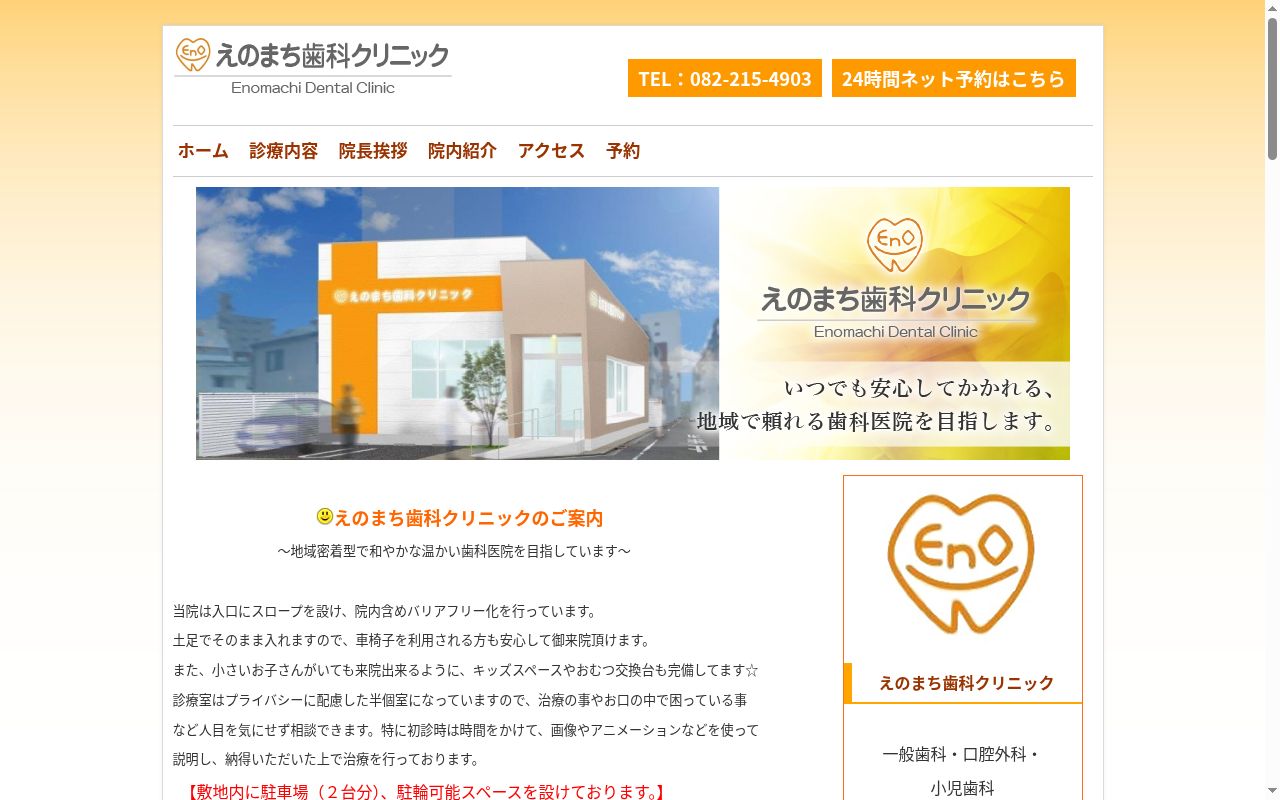
Task: Open the 予約 menu item
Action: coord(623,150)
